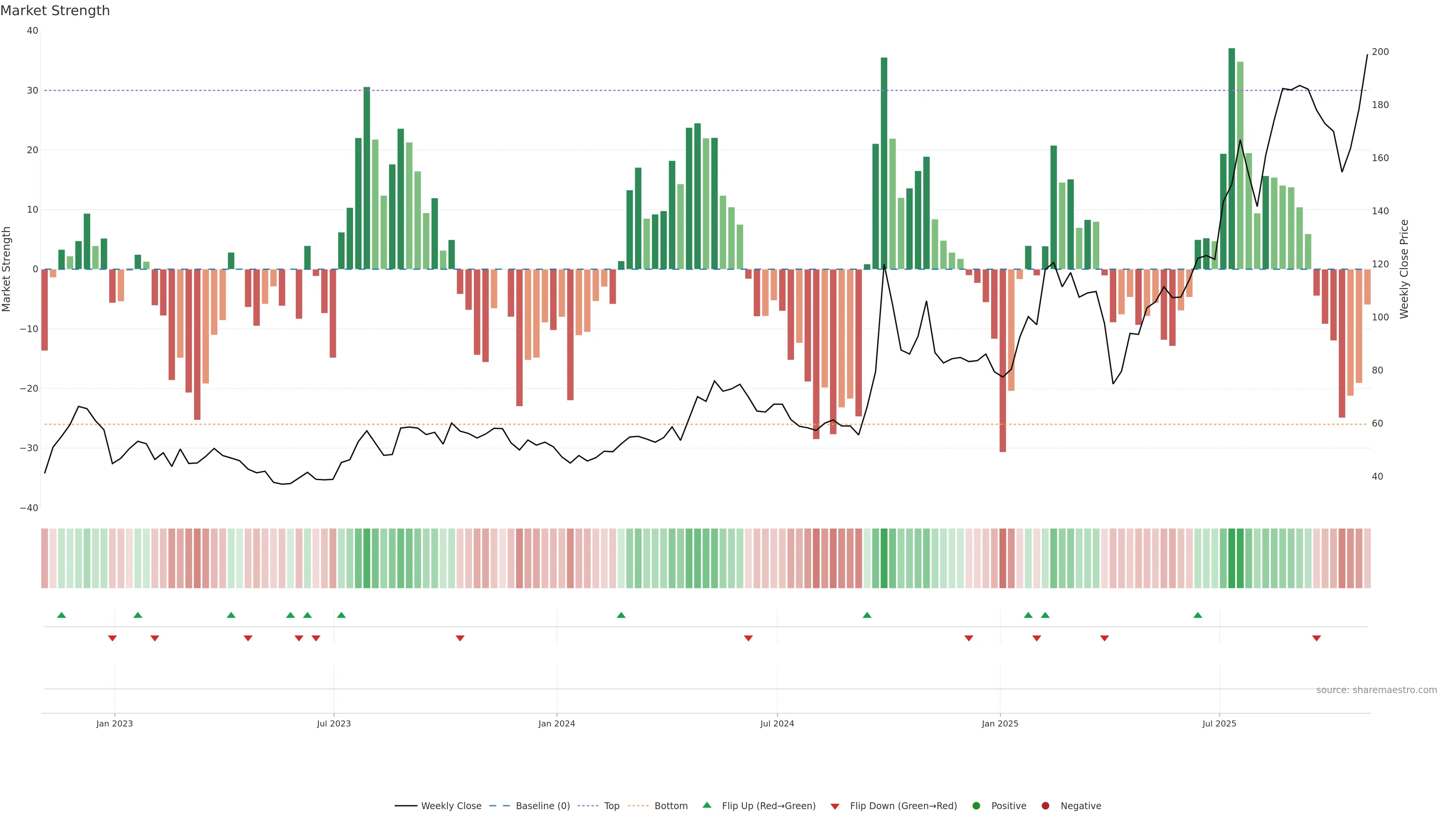1456x819 pixels.
Task: Click the first red flip-down triangle marker
Action: point(113,638)
